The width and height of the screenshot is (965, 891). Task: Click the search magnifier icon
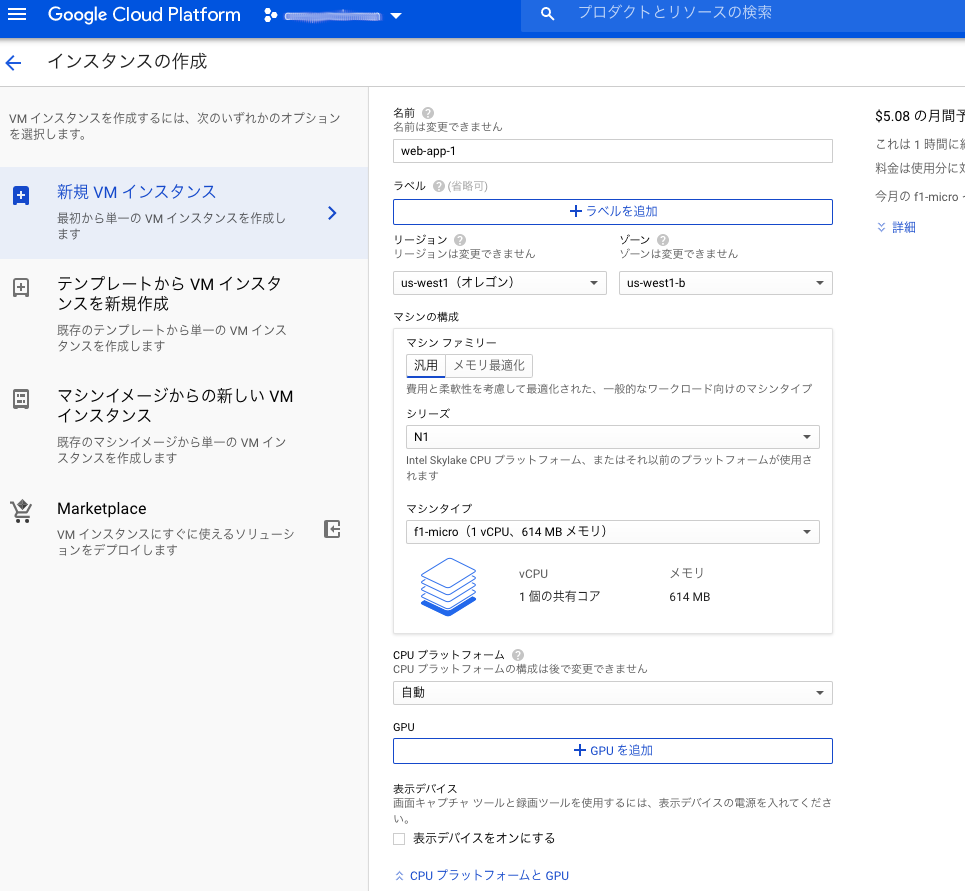point(546,14)
